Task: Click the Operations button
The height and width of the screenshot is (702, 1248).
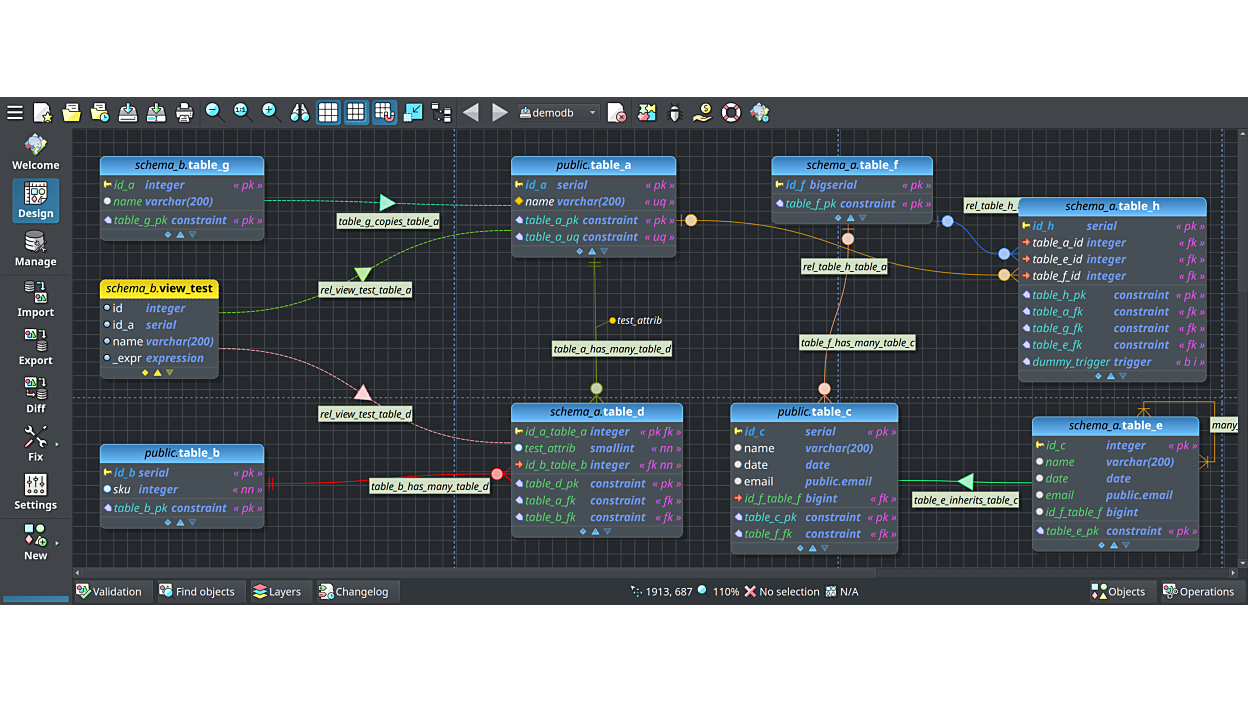Action: 1198,592
